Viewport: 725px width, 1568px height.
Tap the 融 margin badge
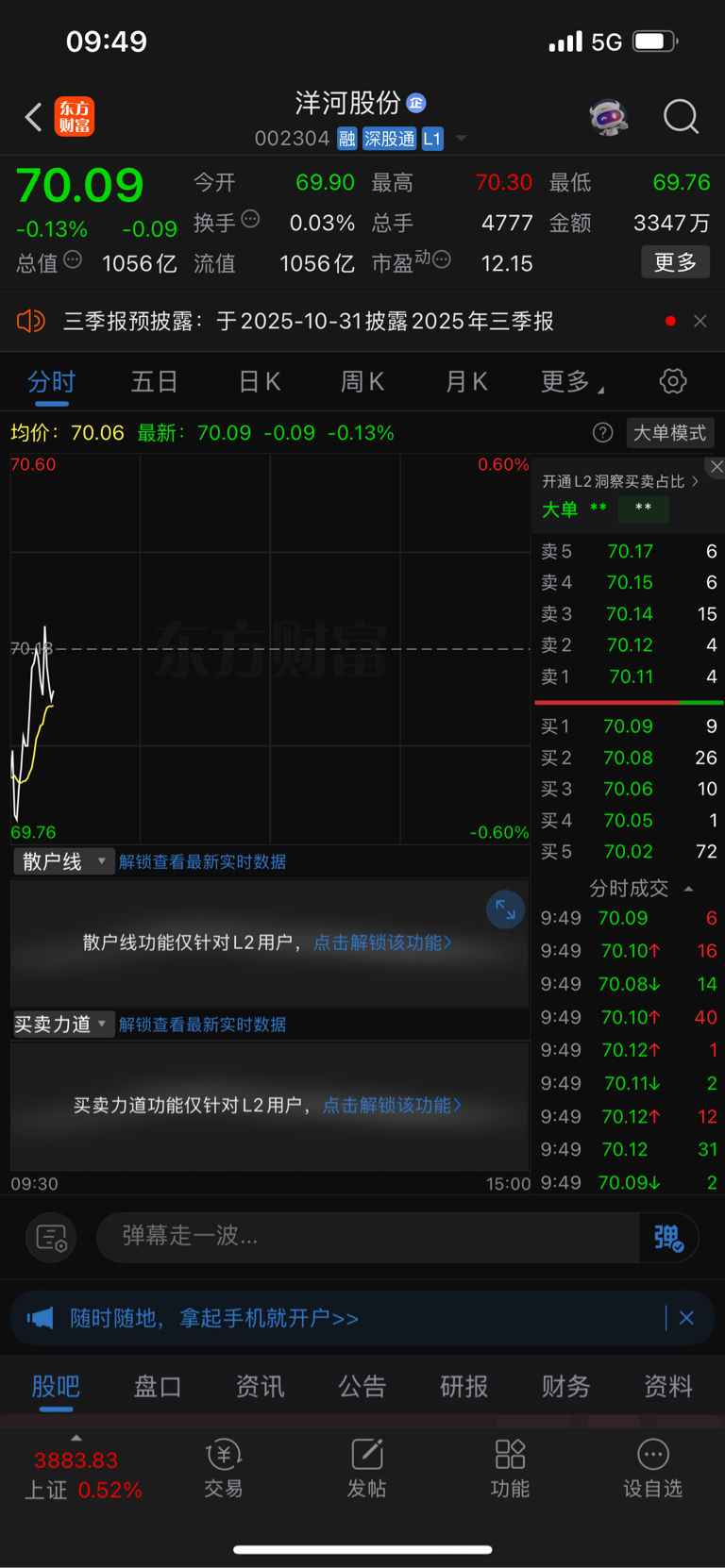[346, 139]
